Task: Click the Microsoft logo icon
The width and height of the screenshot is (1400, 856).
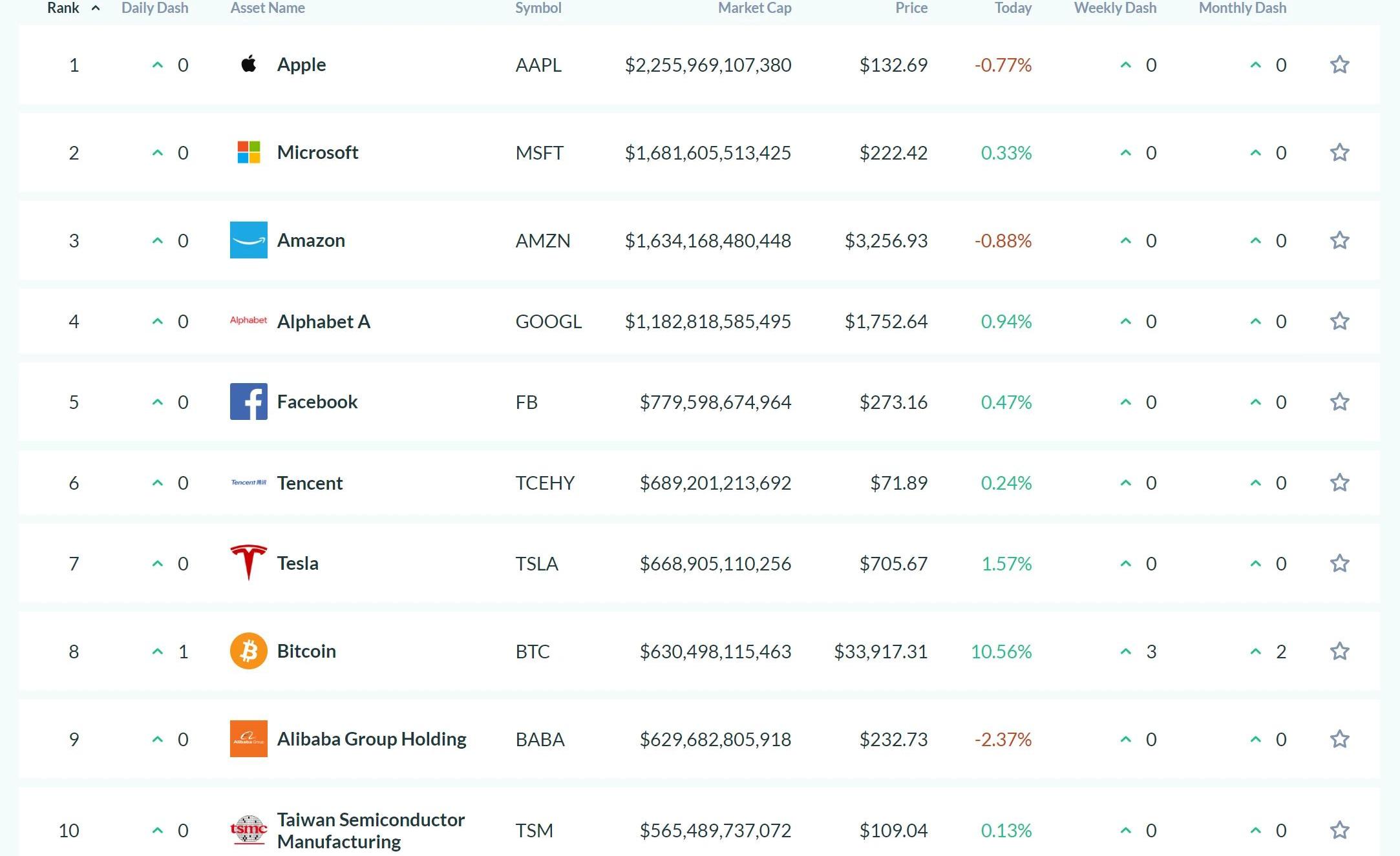Action: tap(249, 152)
